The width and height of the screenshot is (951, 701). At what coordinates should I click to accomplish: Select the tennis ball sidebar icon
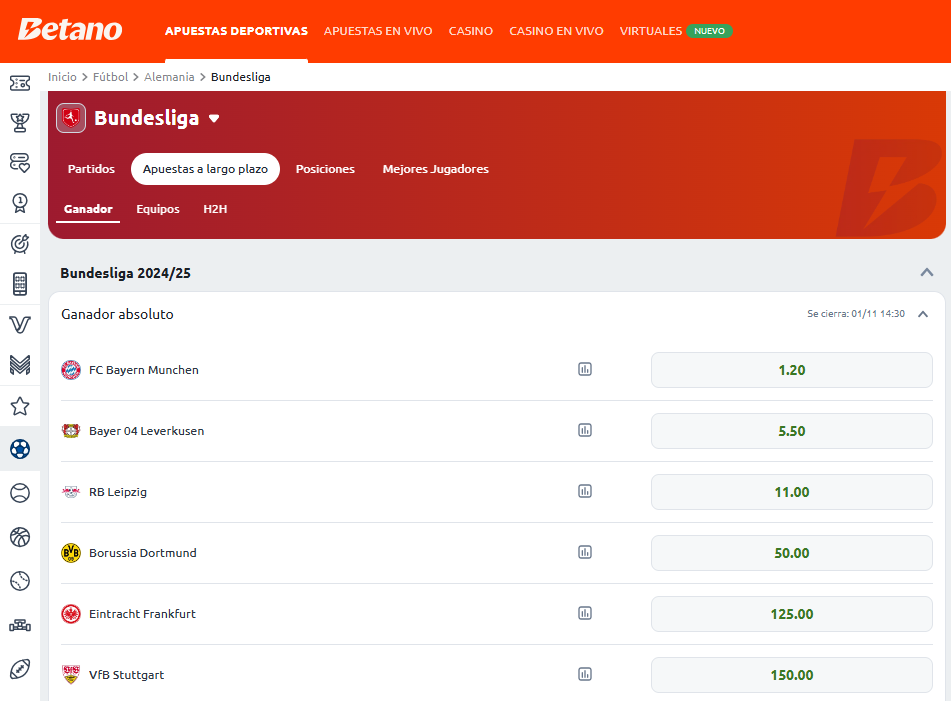click(x=20, y=493)
